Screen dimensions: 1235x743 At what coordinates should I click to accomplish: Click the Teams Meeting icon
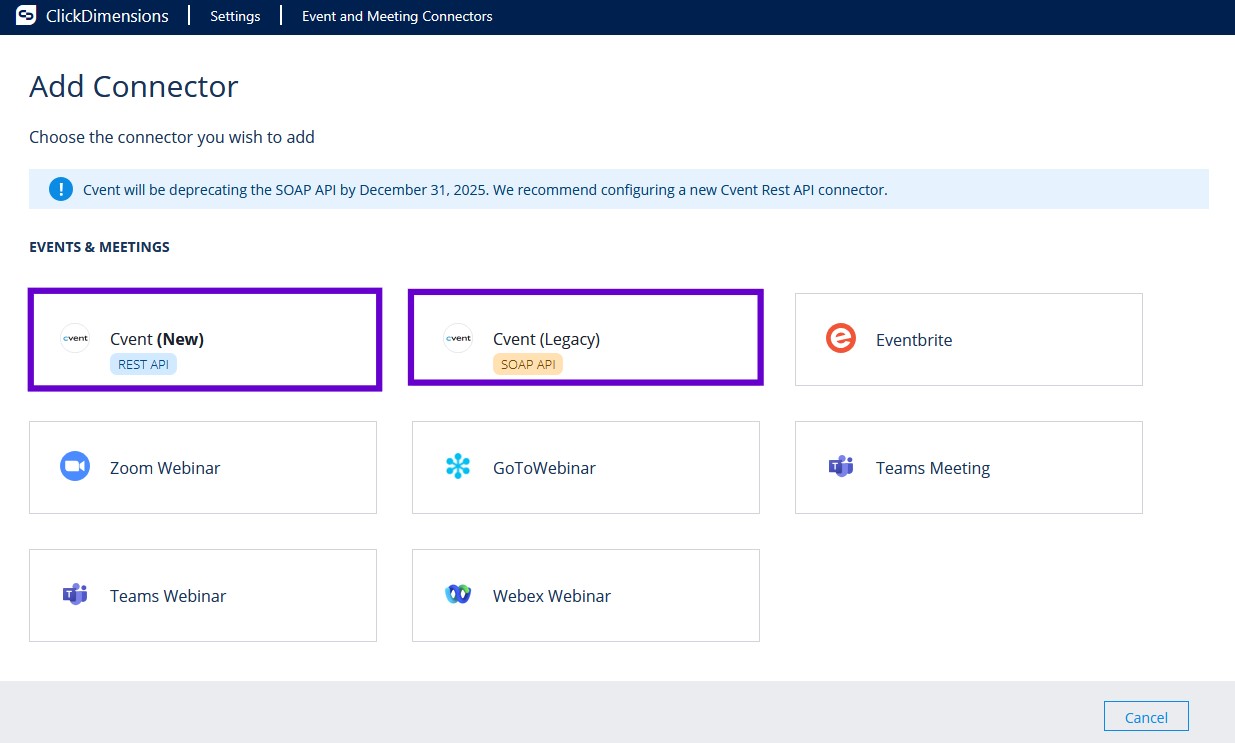point(841,467)
